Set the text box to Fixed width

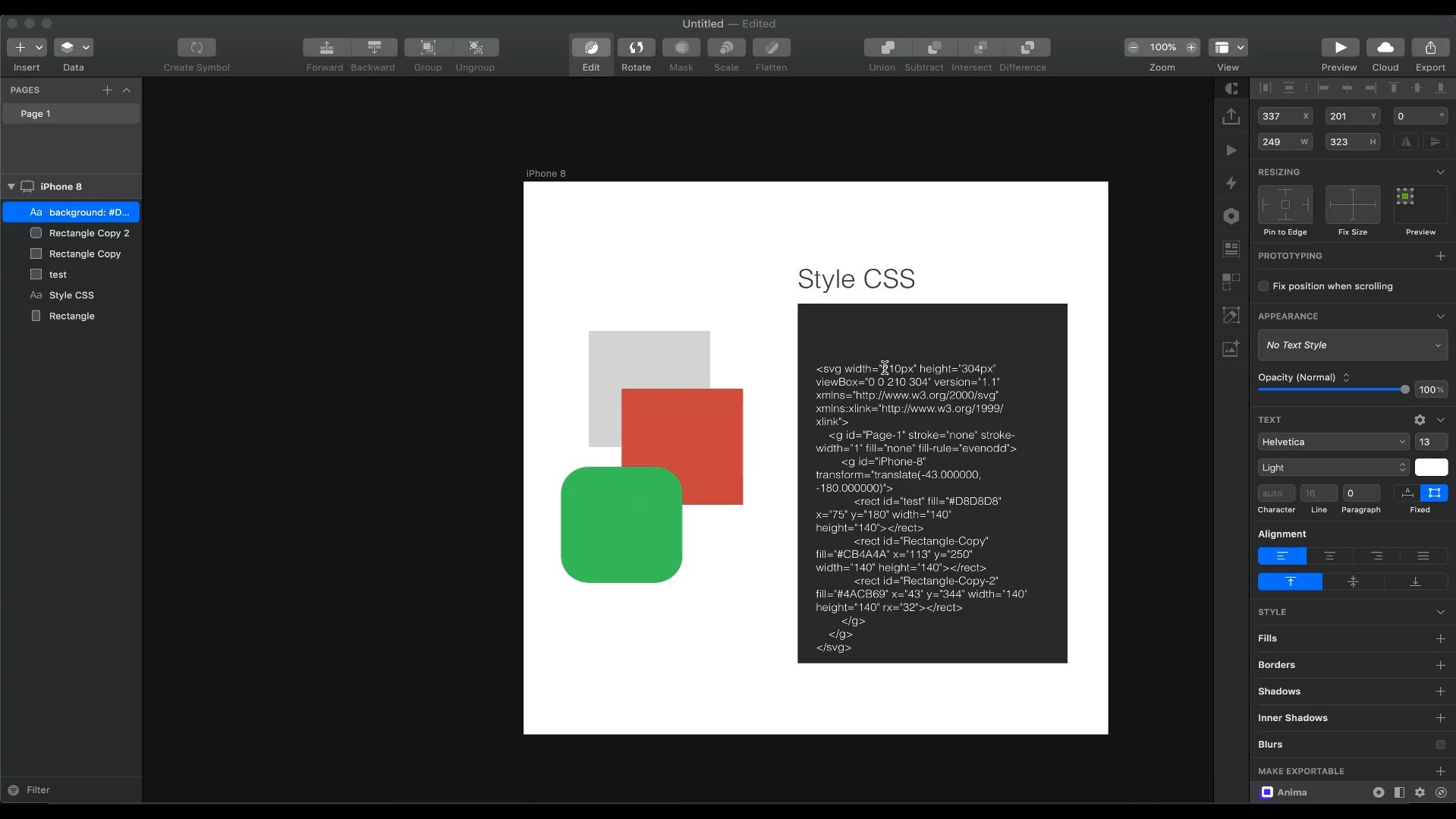[1434, 493]
